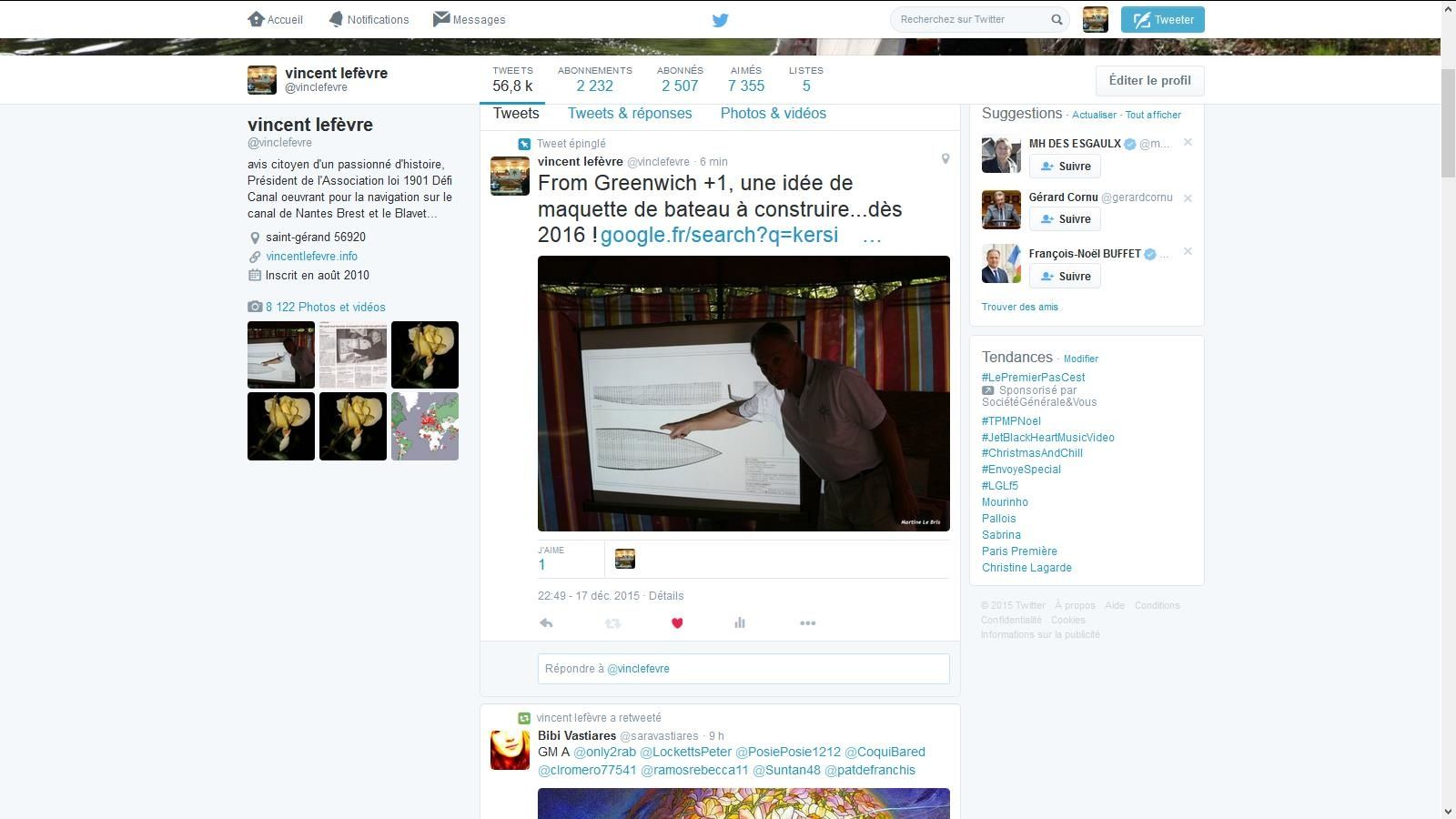Open Aimés 7 355 stat
1456x819 pixels.
tap(746, 80)
